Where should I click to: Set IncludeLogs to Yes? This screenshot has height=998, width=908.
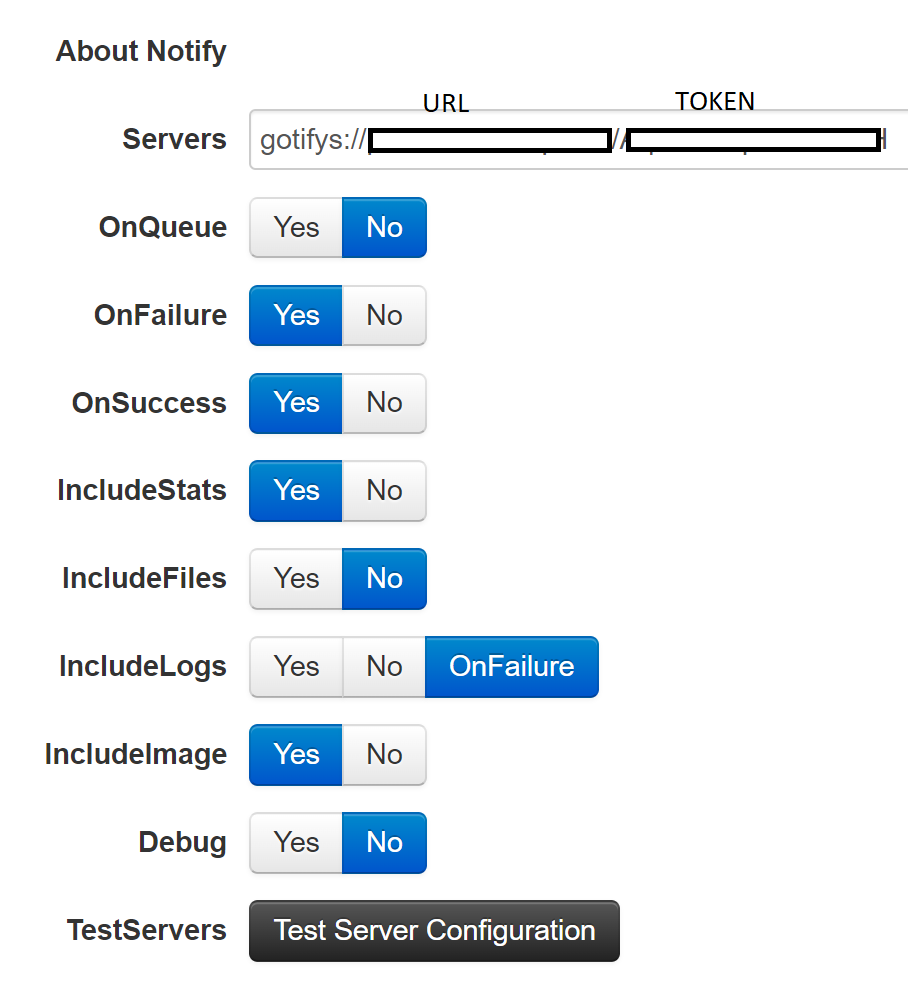point(295,666)
